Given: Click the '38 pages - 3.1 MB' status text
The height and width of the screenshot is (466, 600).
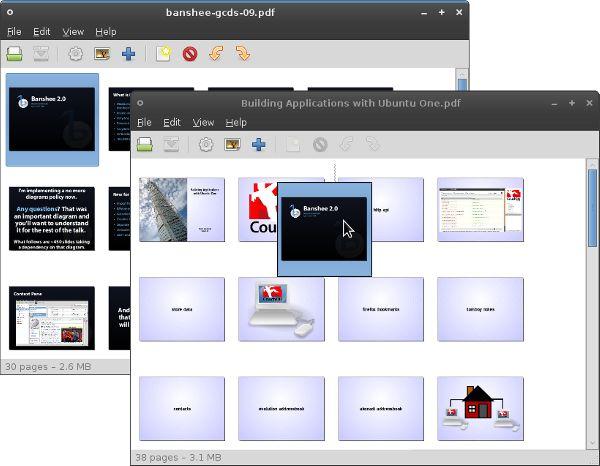Looking at the screenshot, I should [178, 458].
